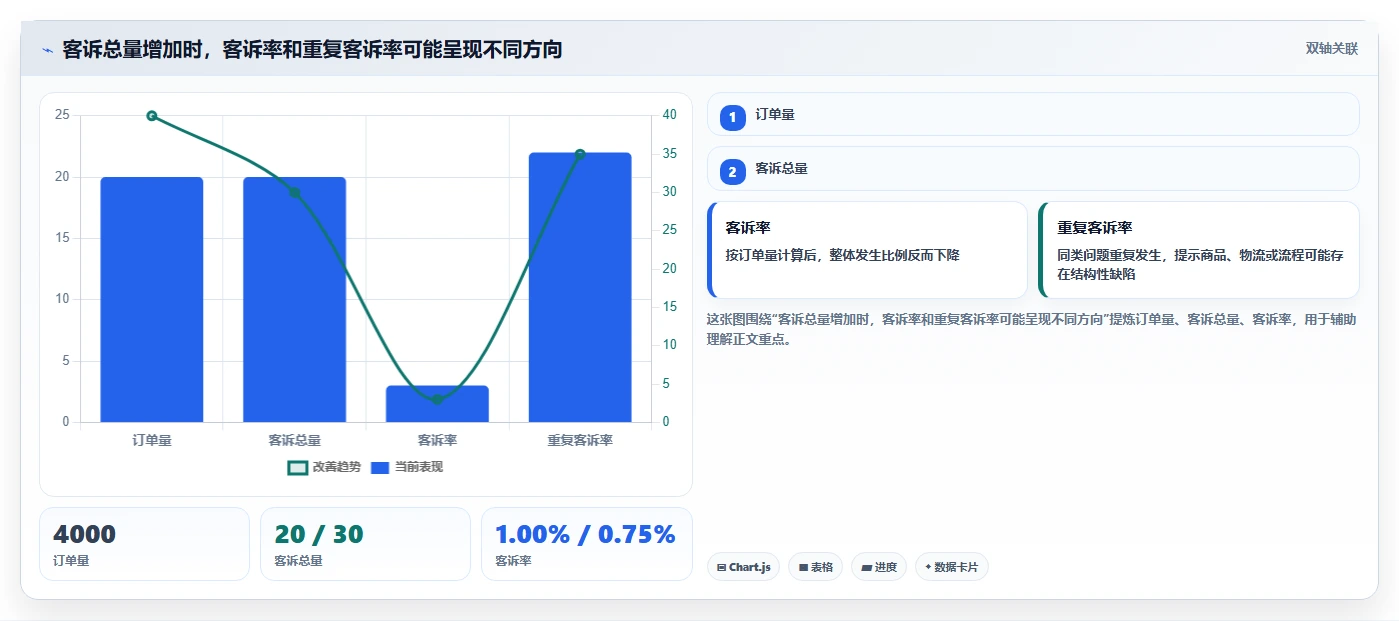1399x621 pixels.
Task: Click the blue 订单量 bar
Action: [152, 300]
